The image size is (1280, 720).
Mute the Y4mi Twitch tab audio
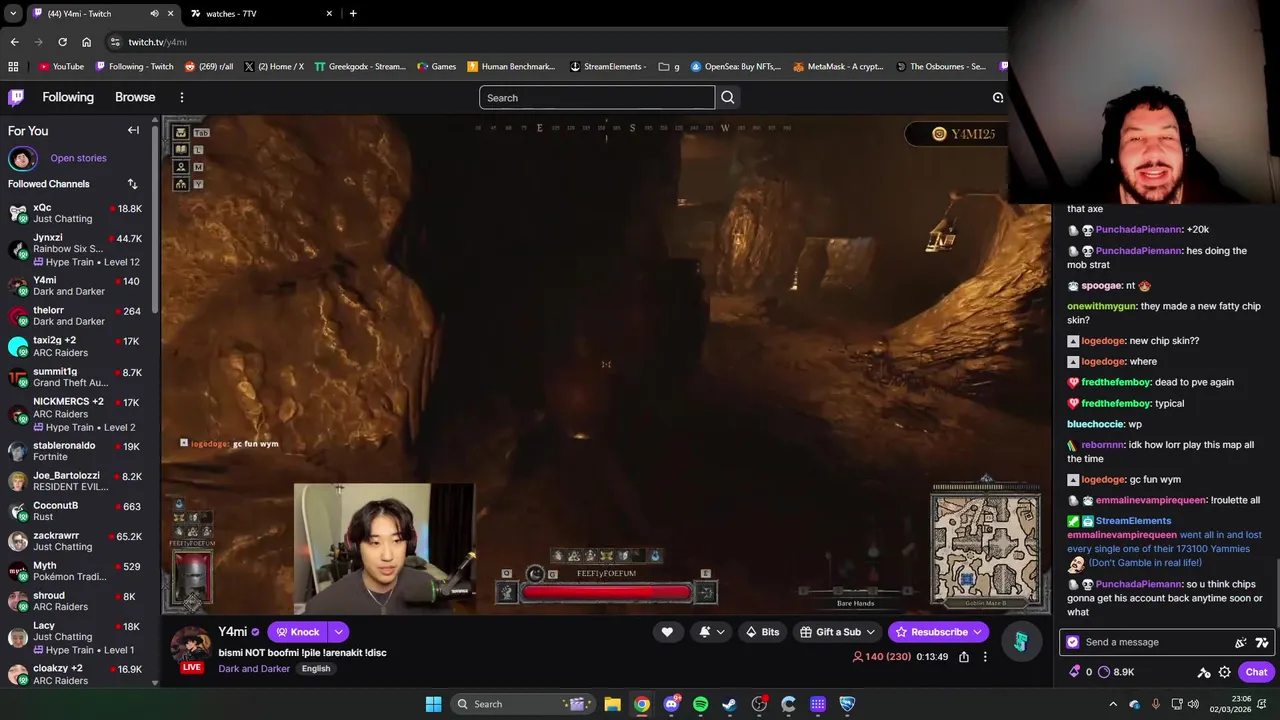point(154,14)
